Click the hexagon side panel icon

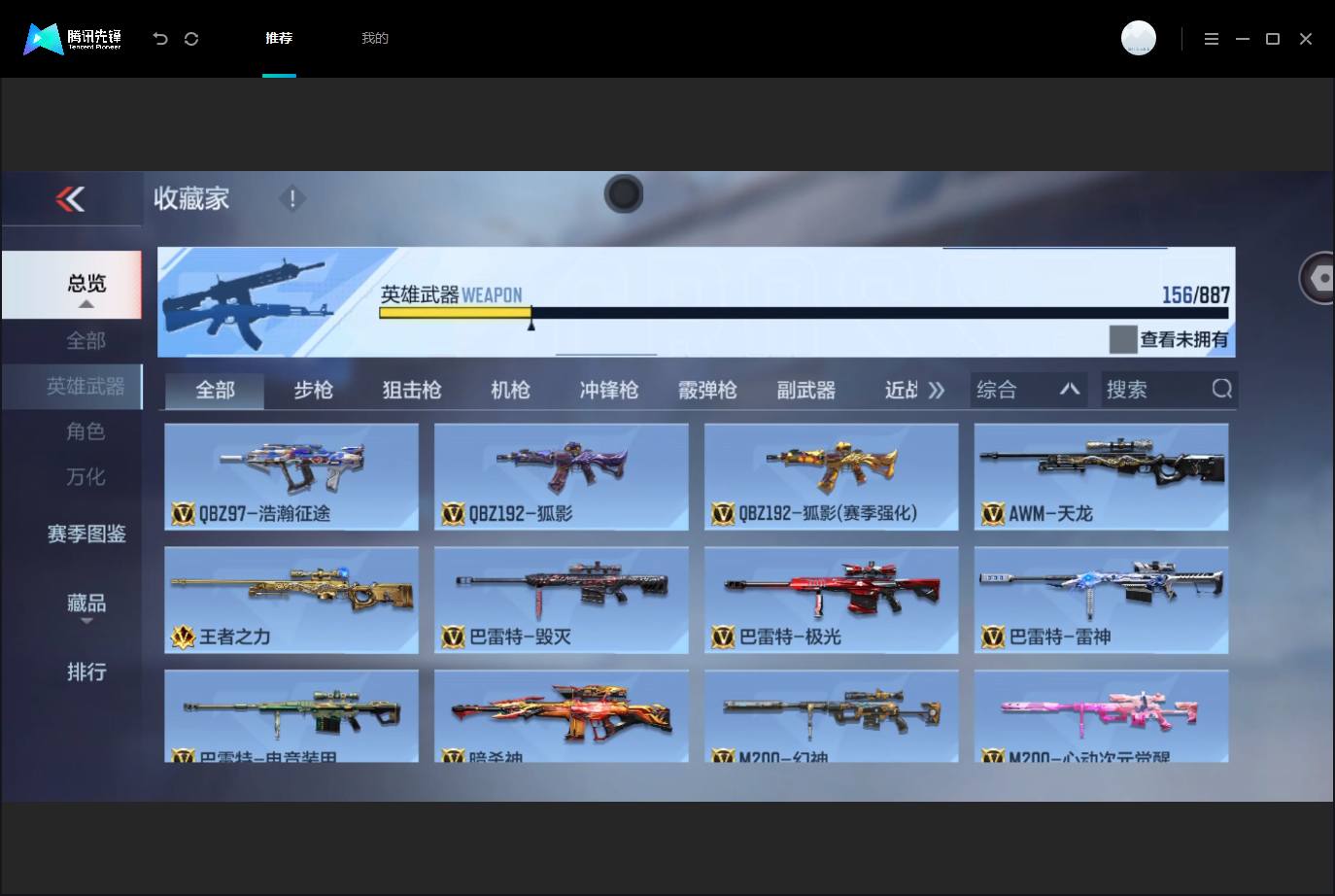click(1319, 278)
